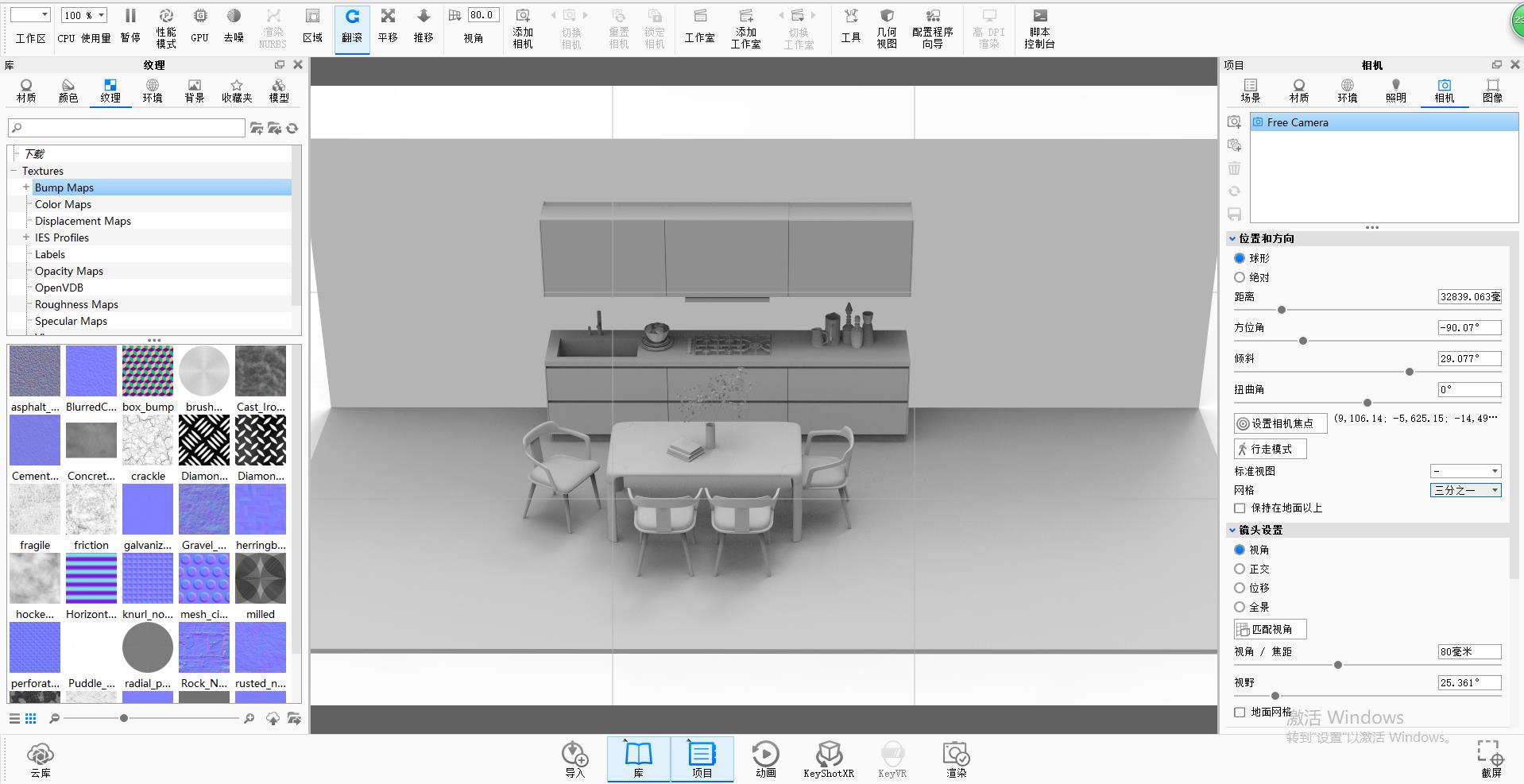Check 保持在地面以上 option

[x=1239, y=508]
